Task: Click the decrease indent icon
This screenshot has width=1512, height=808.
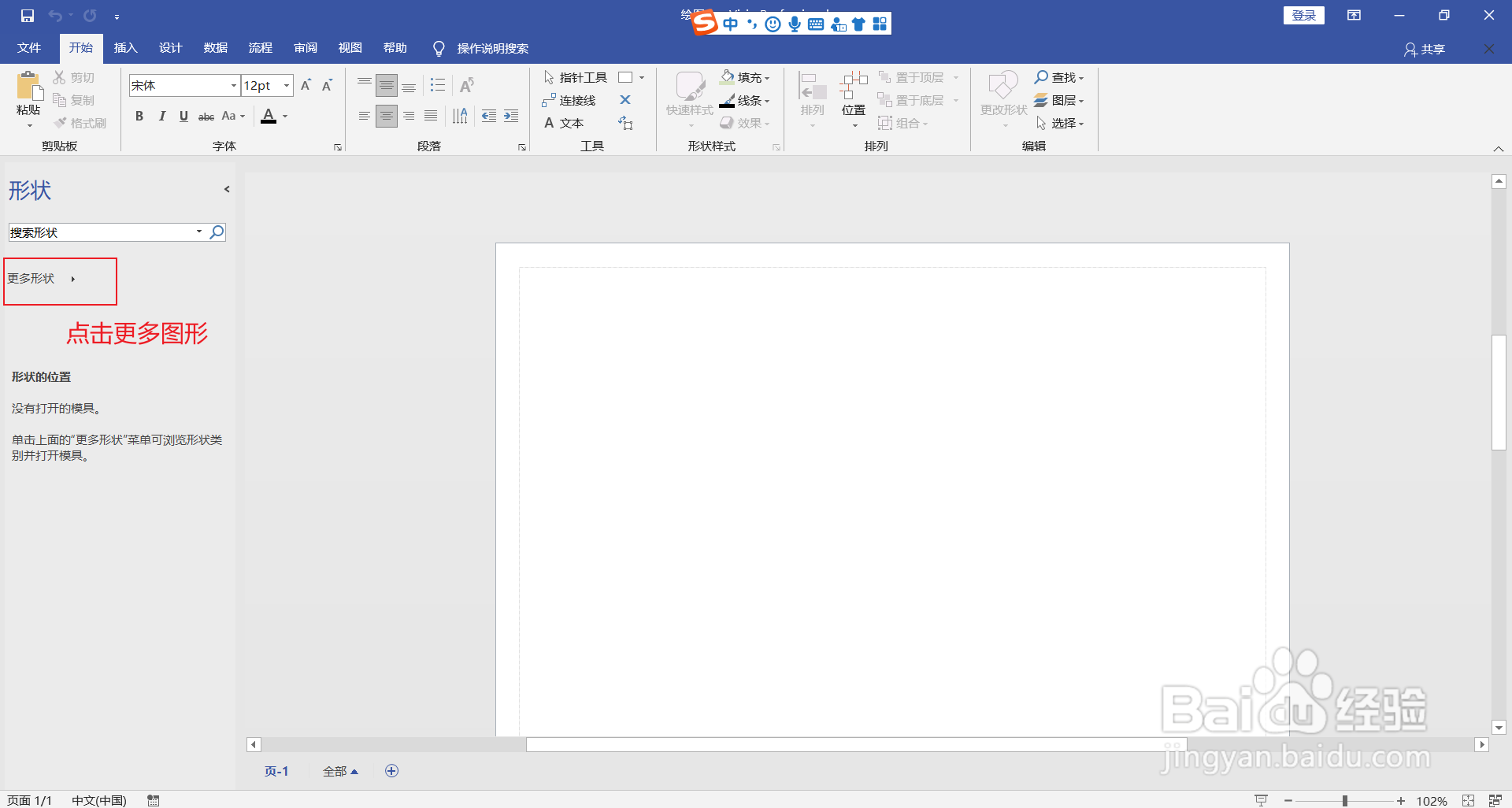Action: pyautogui.click(x=489, y=117)
